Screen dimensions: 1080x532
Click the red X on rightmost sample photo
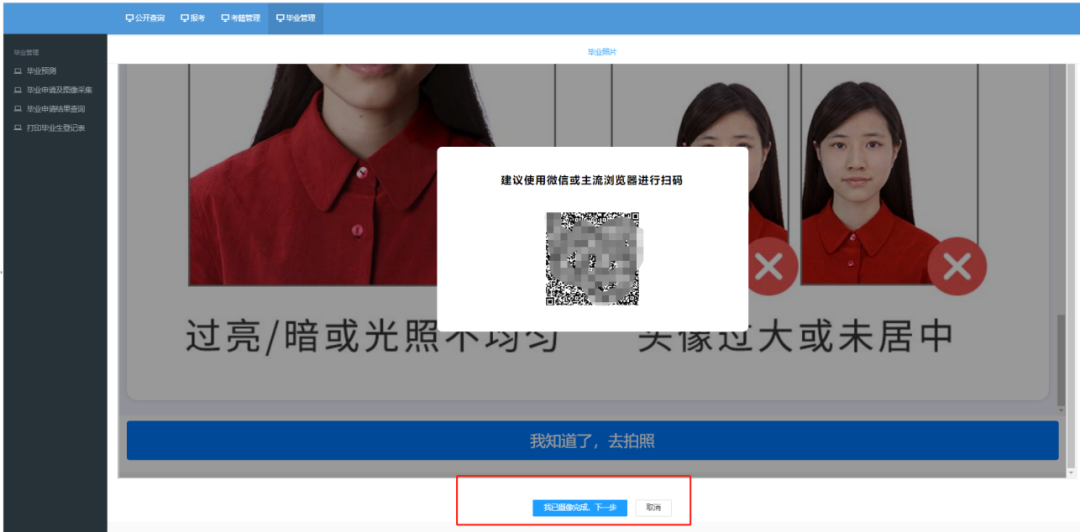pyautogui.click(x=957, y=267)
